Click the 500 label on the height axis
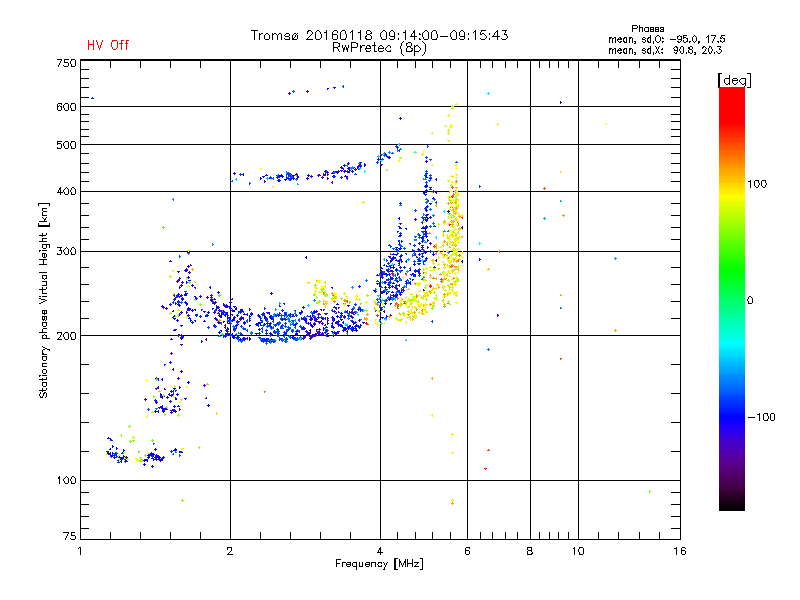Screen dimensions: 800x600 pos(66,145)
